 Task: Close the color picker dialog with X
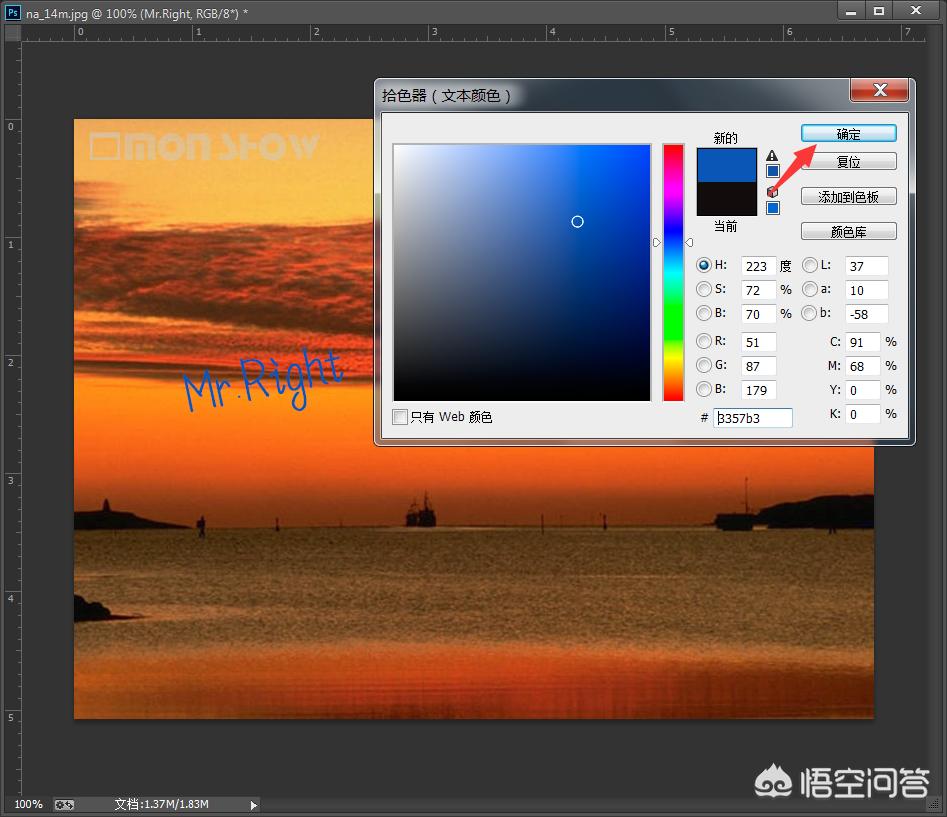point(879,91)
